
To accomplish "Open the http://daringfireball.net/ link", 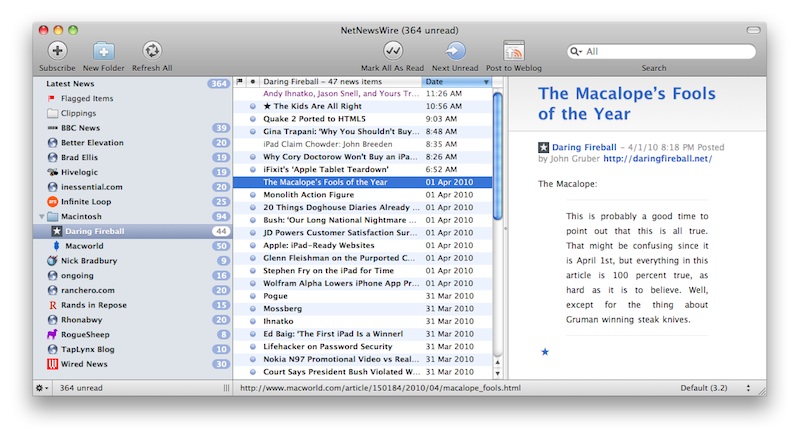I will tap(658, 159).
